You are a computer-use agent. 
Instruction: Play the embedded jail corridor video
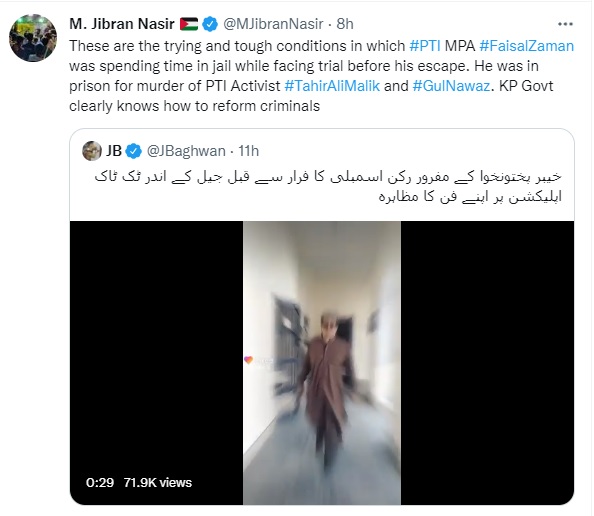click(322, 363)
